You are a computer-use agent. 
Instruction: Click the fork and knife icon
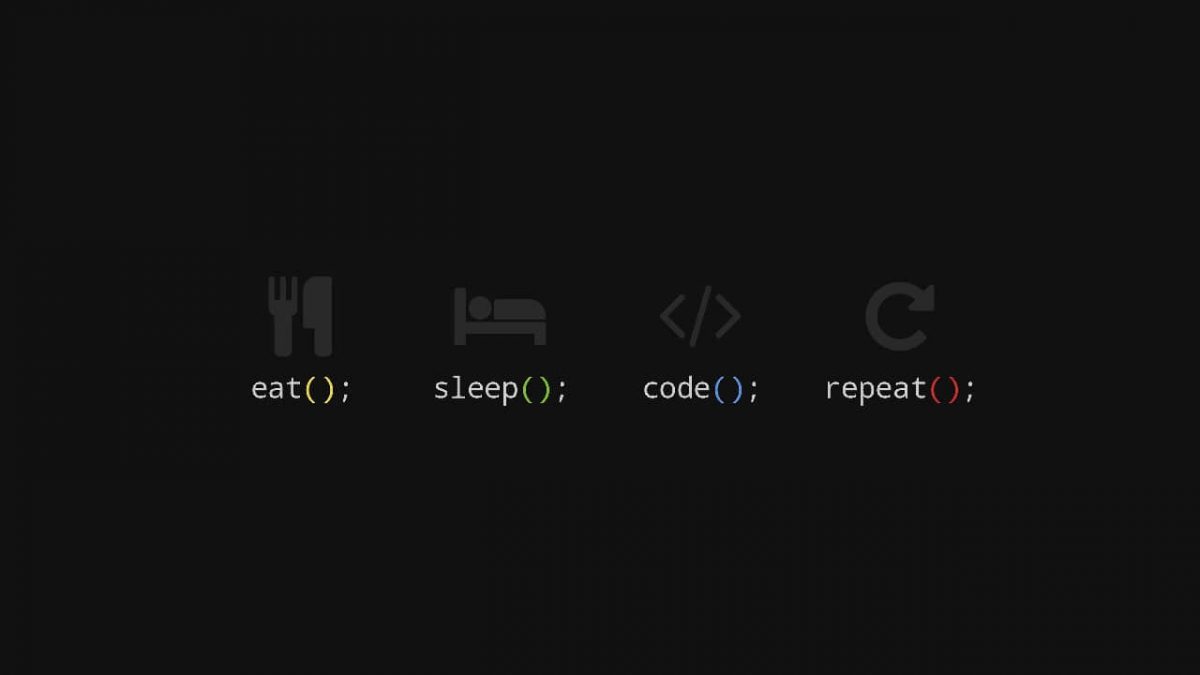[x=300, y=316]
